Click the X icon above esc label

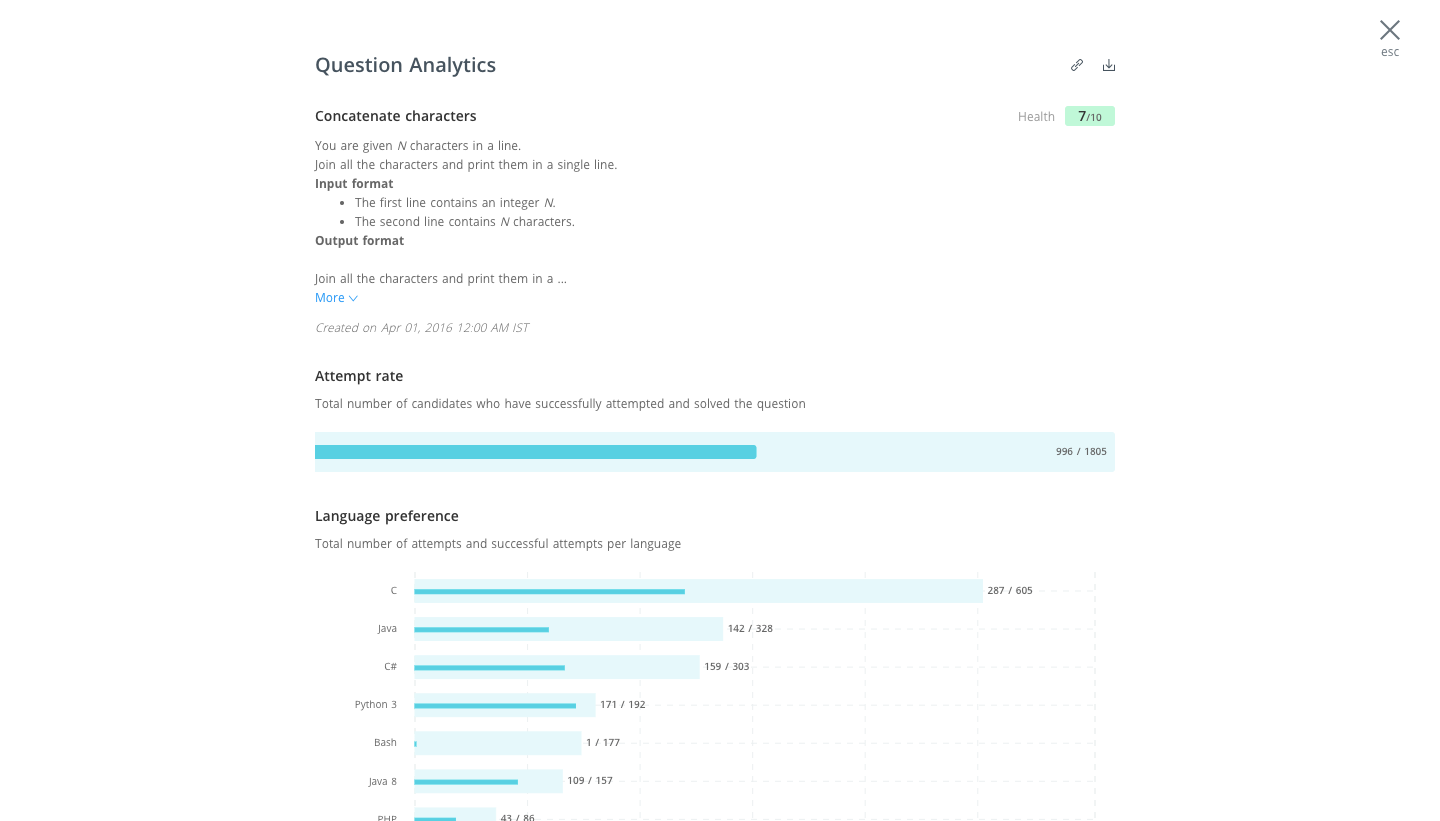pyautogui.click(x=1390, y=30)
